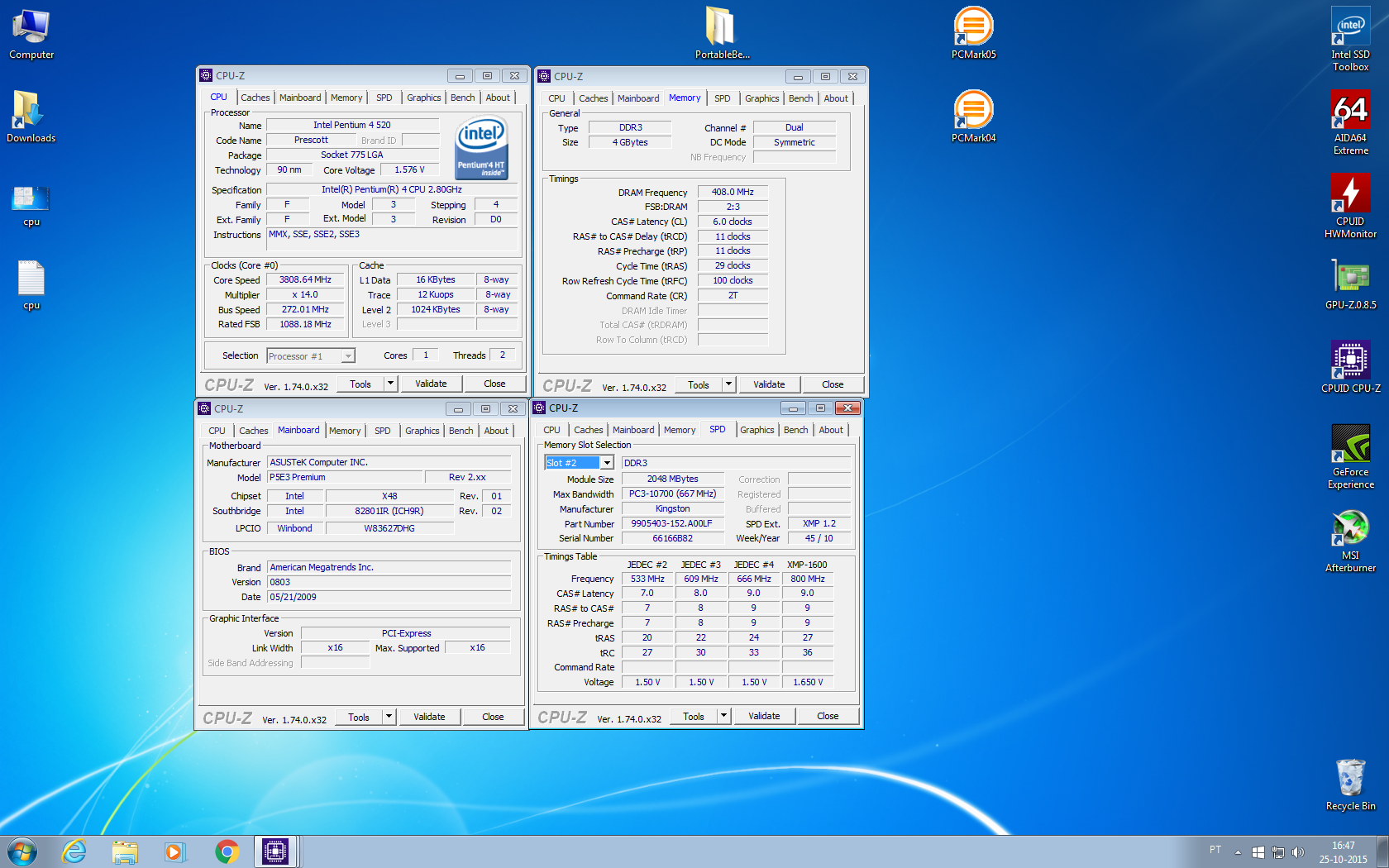Expand Tools arrow in the Mainboard tab window
This screenshot has width=1389, height=868.
(x=389, y=717)
